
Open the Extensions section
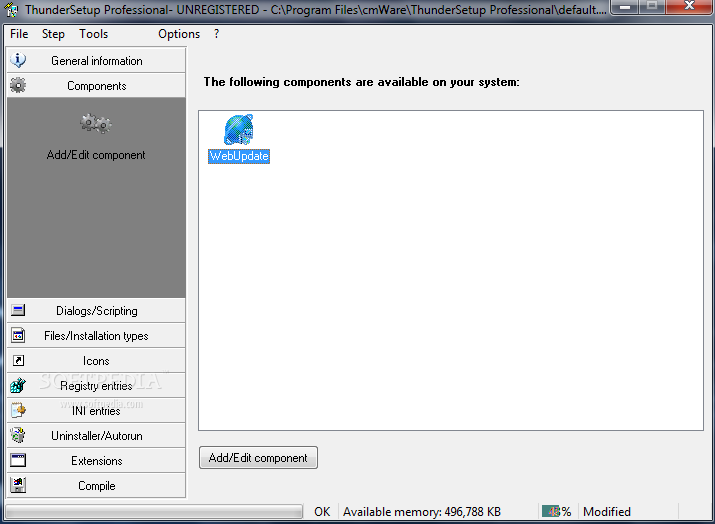click(96, 460)
